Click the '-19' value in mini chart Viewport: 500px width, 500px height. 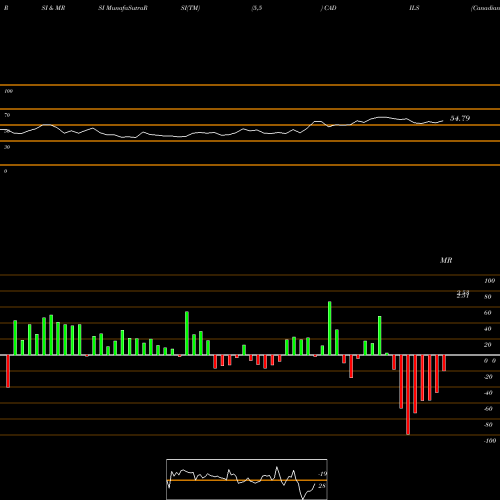pos(322,474)
